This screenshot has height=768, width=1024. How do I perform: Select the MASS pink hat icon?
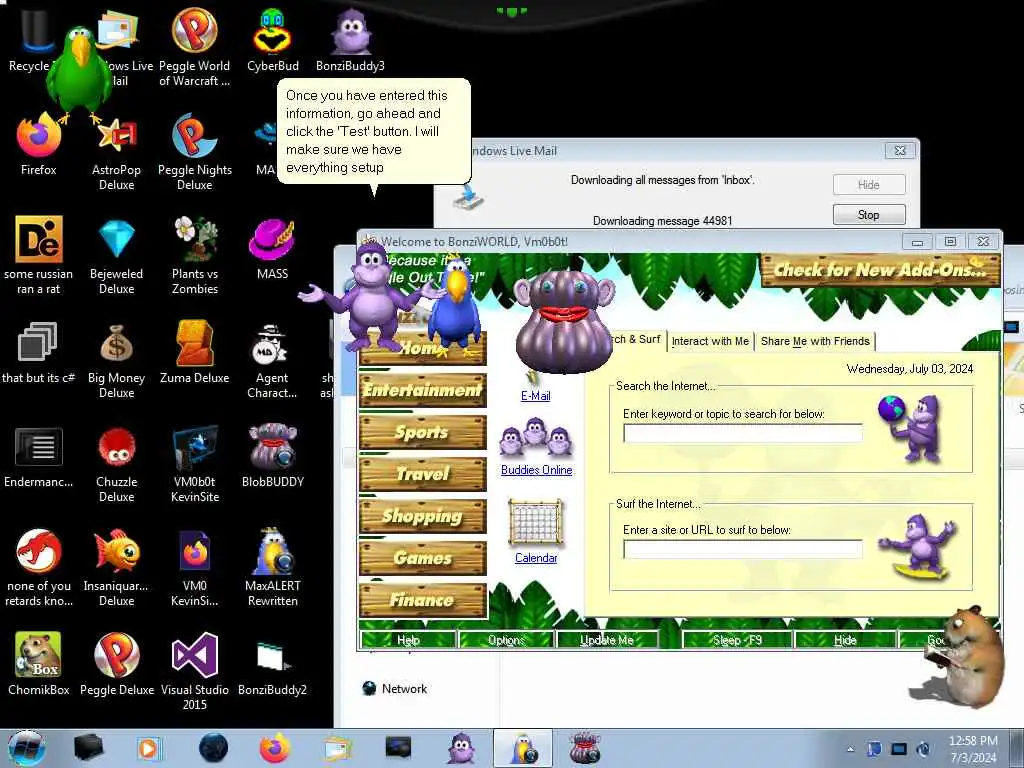coord(272,248)
